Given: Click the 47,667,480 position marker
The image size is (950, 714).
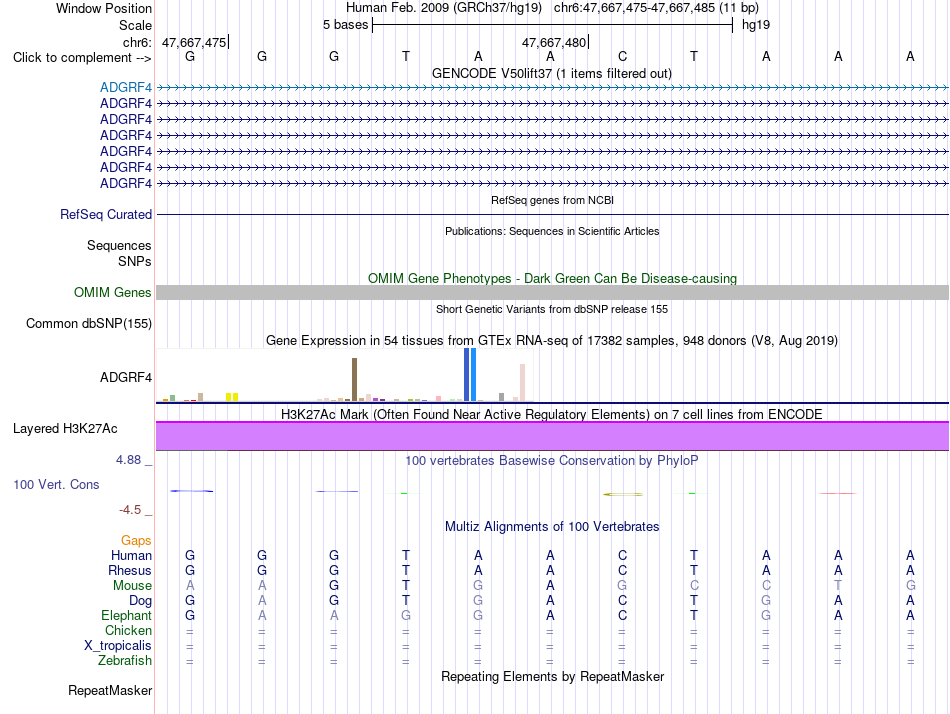Looking at the screenshot, I should pos(554,42).
